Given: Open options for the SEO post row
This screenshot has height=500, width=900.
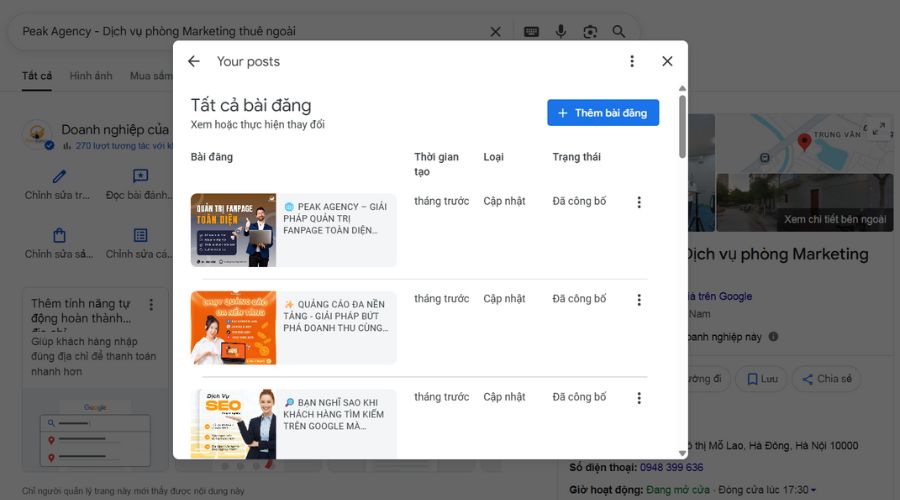Looking at the screenshot, I should pos(639,398).
